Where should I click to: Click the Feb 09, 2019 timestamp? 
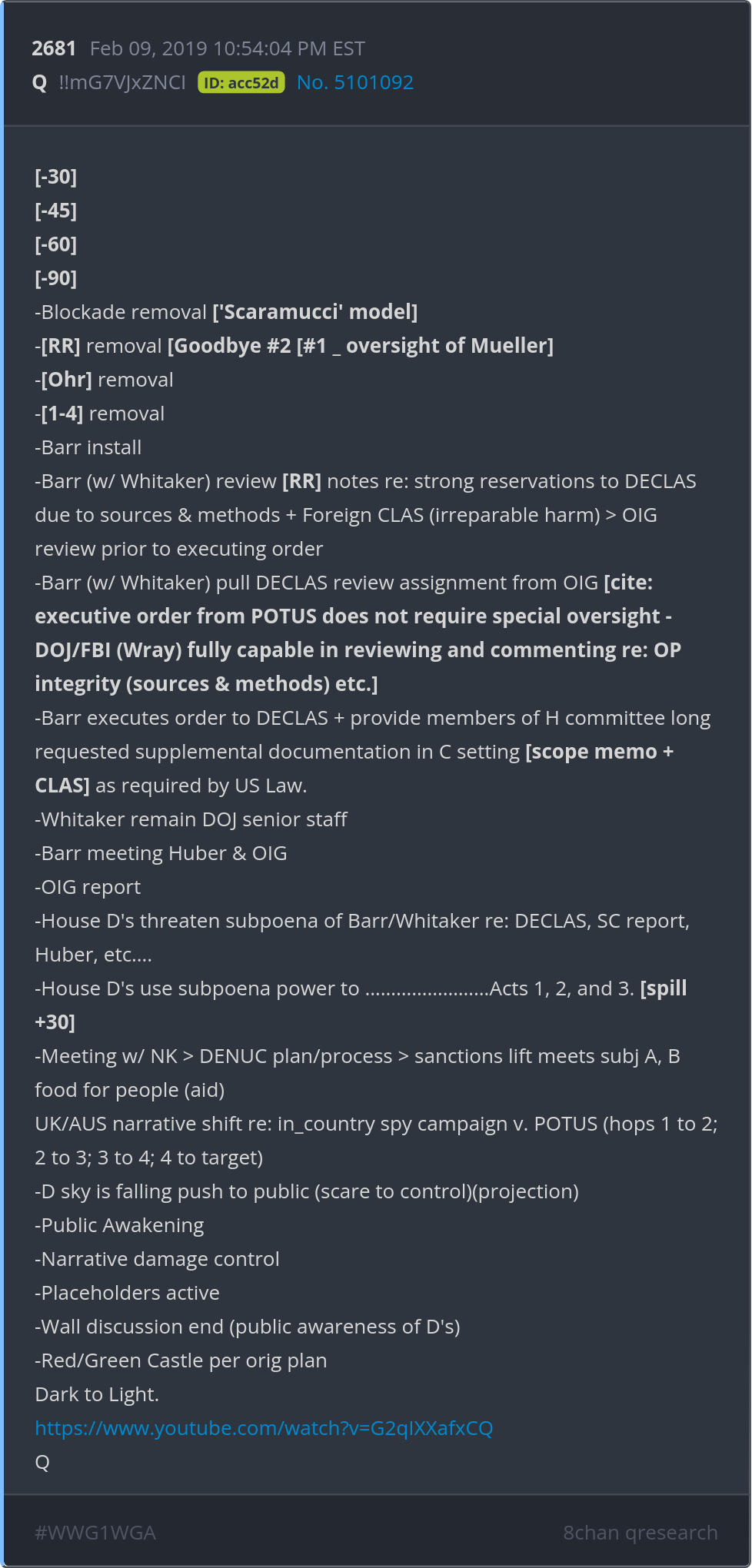pos(227,48)
